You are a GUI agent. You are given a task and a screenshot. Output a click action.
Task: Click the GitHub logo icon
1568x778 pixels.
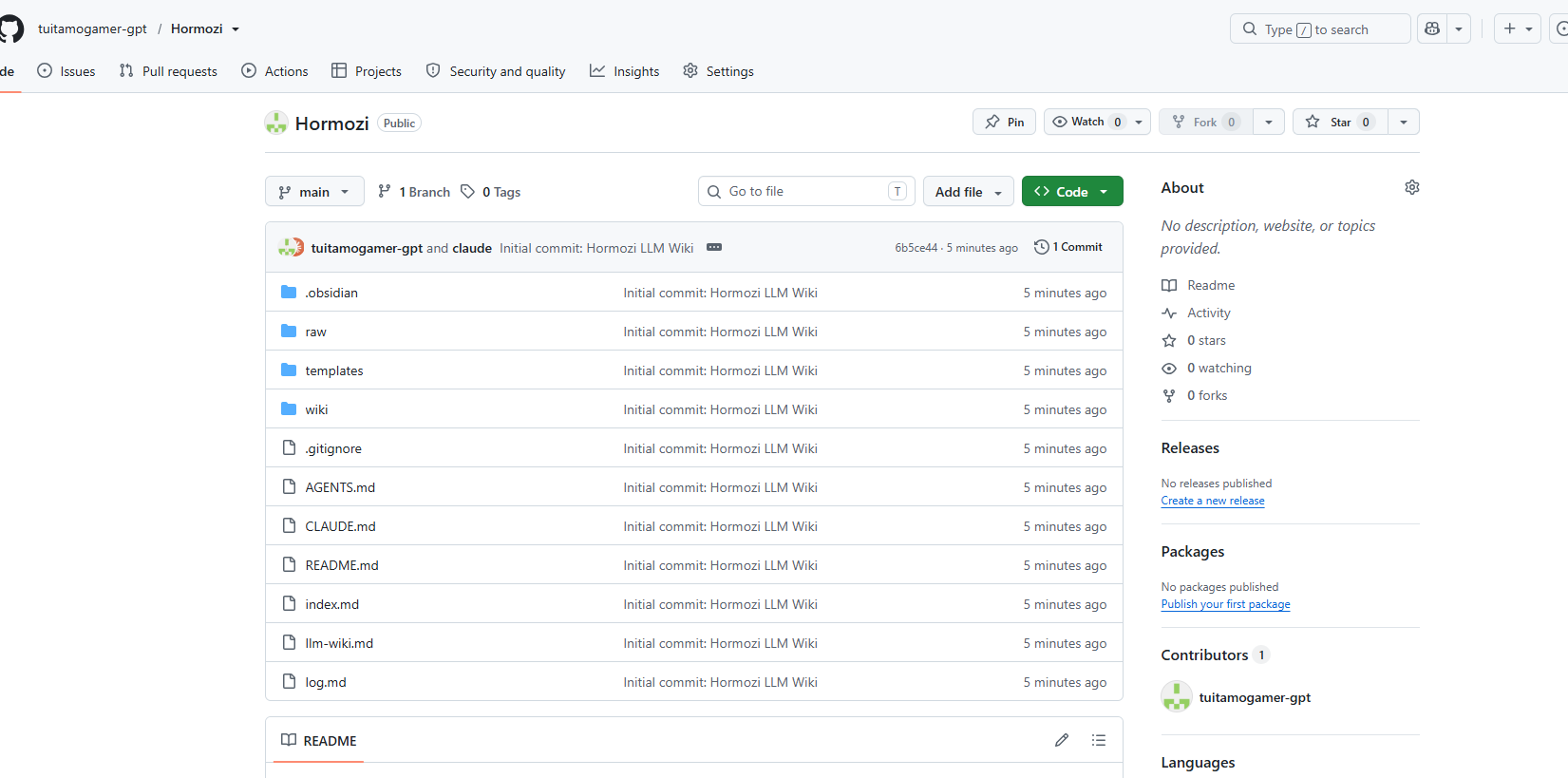tap(10, 28)
